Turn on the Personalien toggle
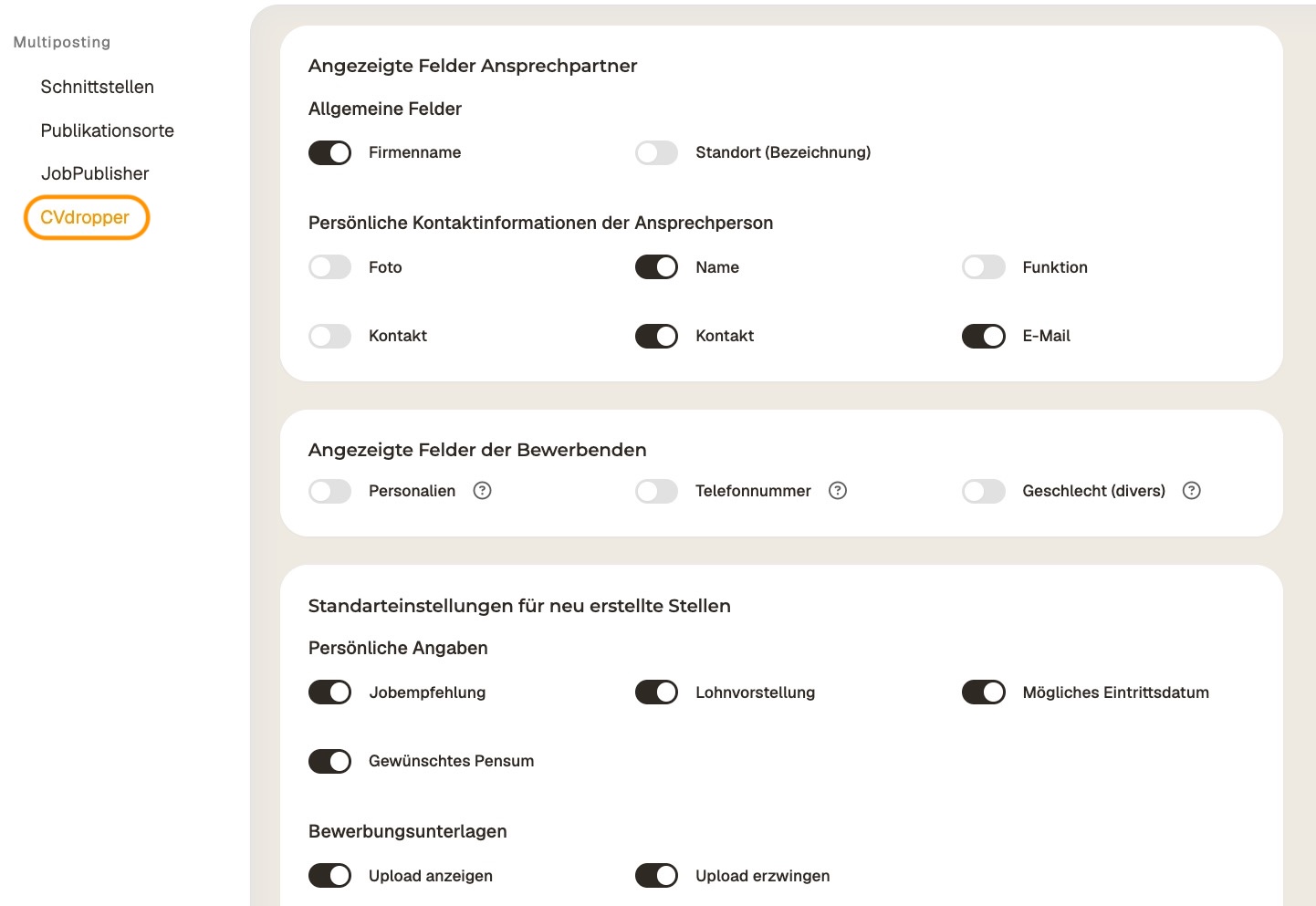The image size is (1316, 906). (329, 491)
